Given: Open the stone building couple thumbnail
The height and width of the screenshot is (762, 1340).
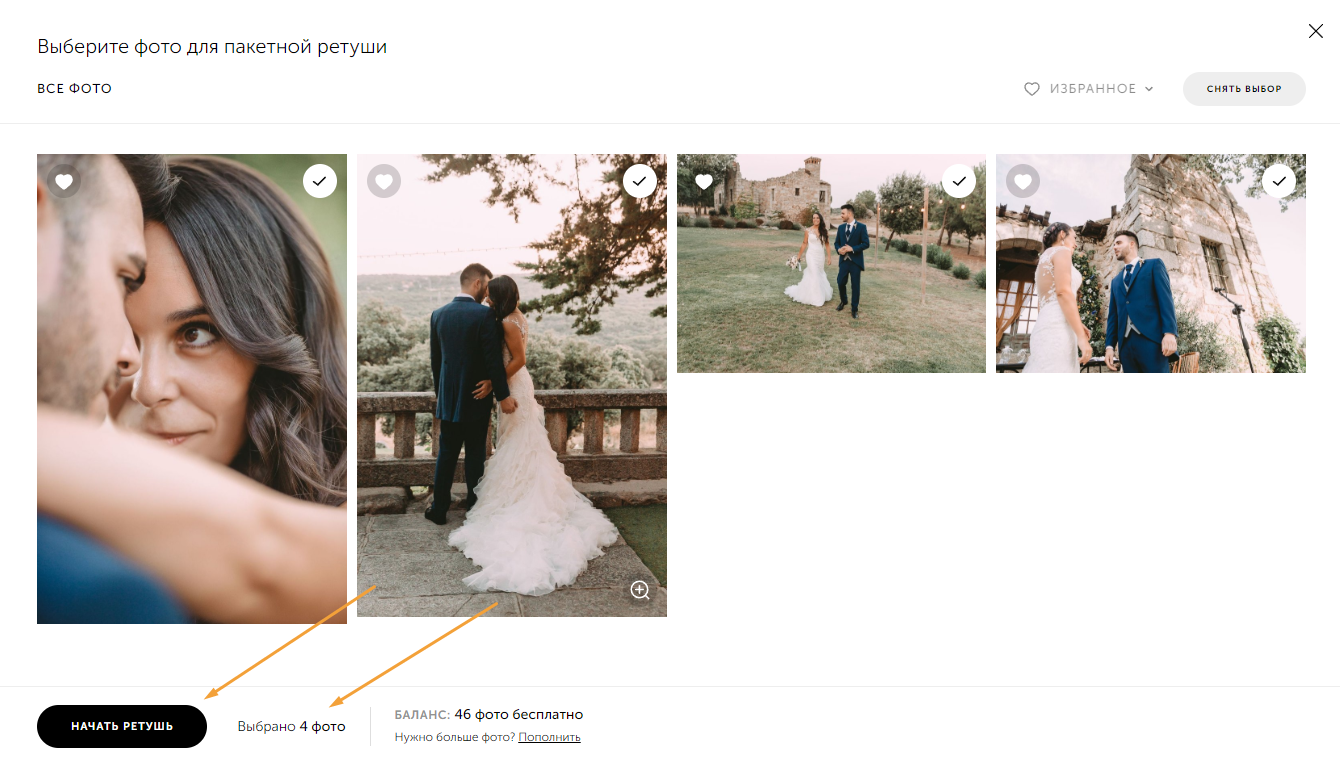Looking at the screenshot, I should click(1151, 263).
